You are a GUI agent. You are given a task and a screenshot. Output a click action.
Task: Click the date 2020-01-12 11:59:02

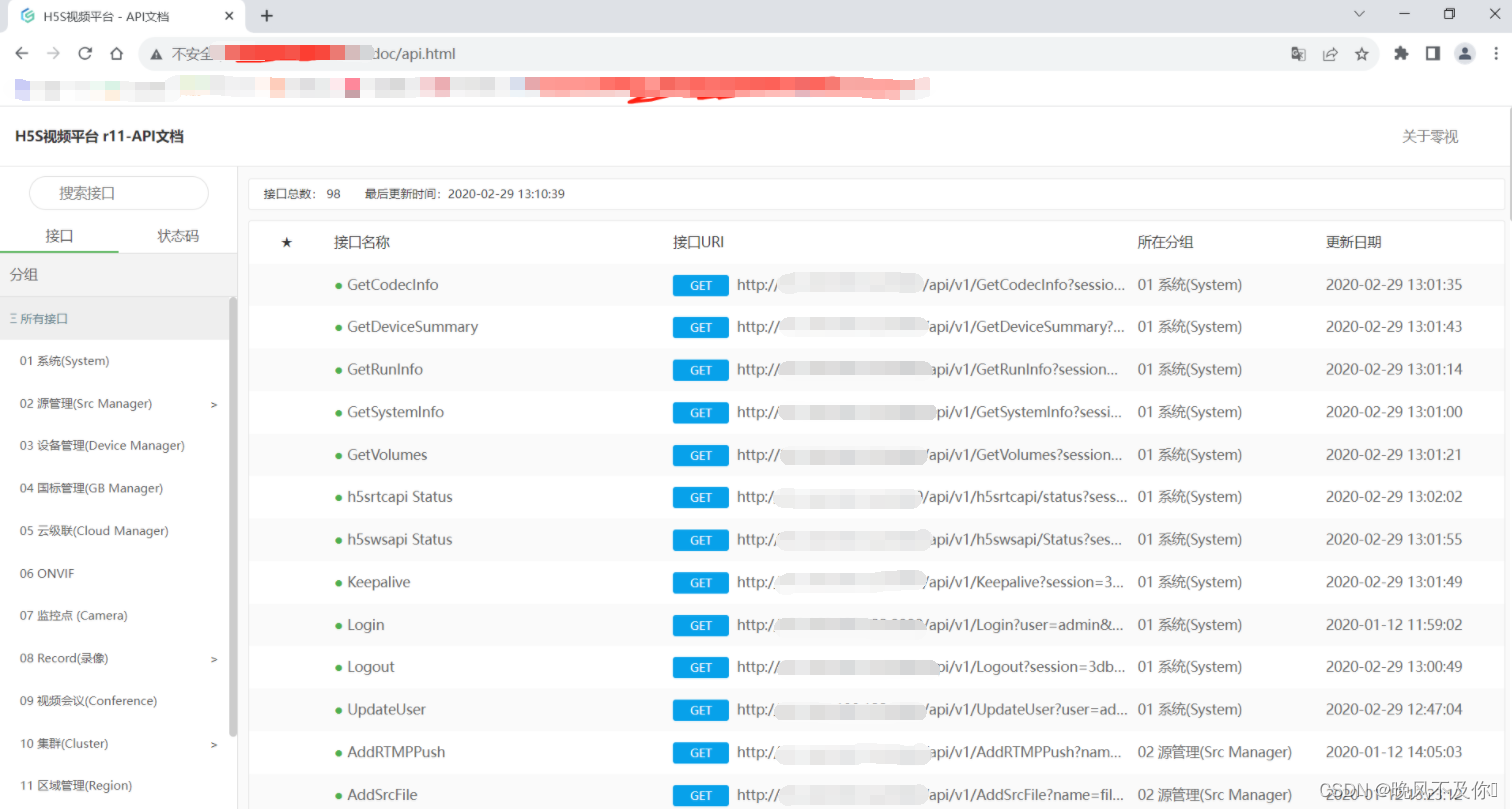[1394, 625]
